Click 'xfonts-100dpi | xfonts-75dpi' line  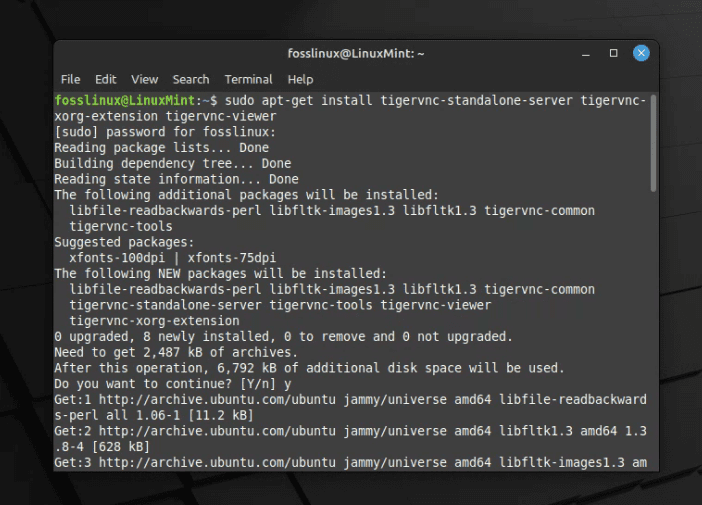pos(173,258)
